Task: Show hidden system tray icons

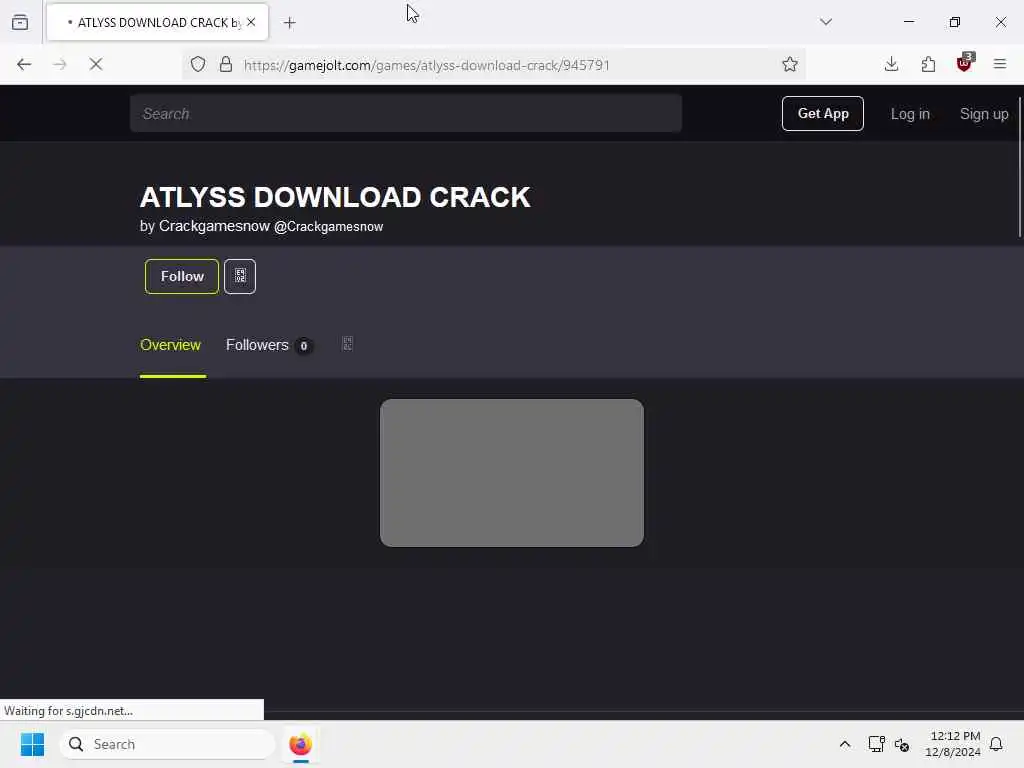Action: [844, 744]
